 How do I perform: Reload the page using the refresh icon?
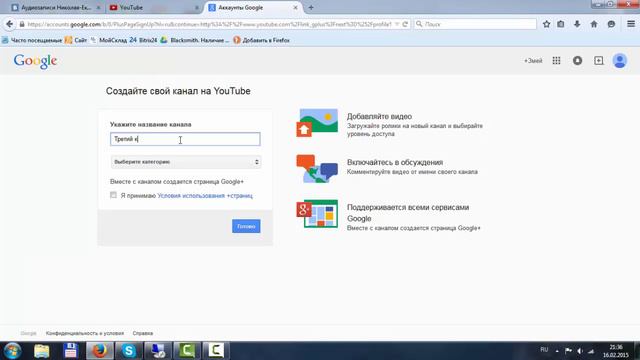pyautogui.click(x=405, y=24)
